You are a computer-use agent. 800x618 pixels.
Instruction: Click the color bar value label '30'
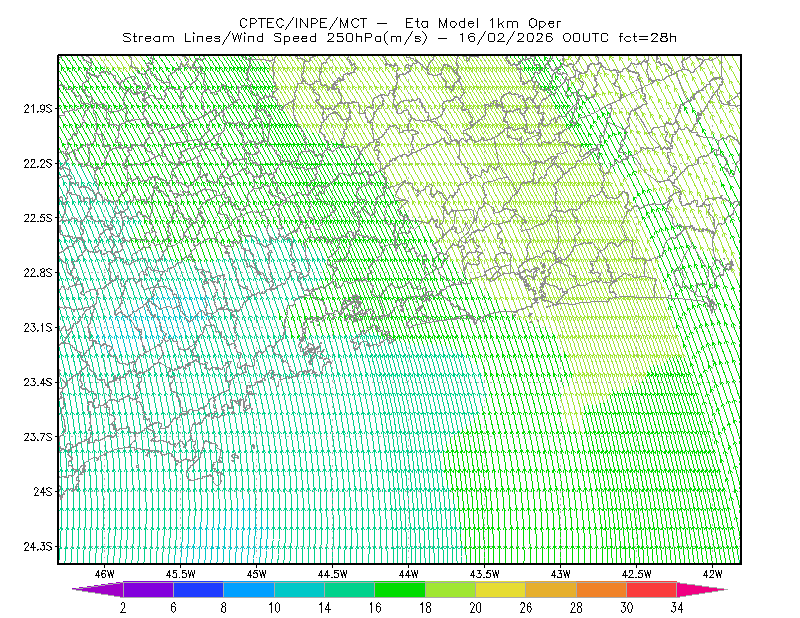click(627, 608)
